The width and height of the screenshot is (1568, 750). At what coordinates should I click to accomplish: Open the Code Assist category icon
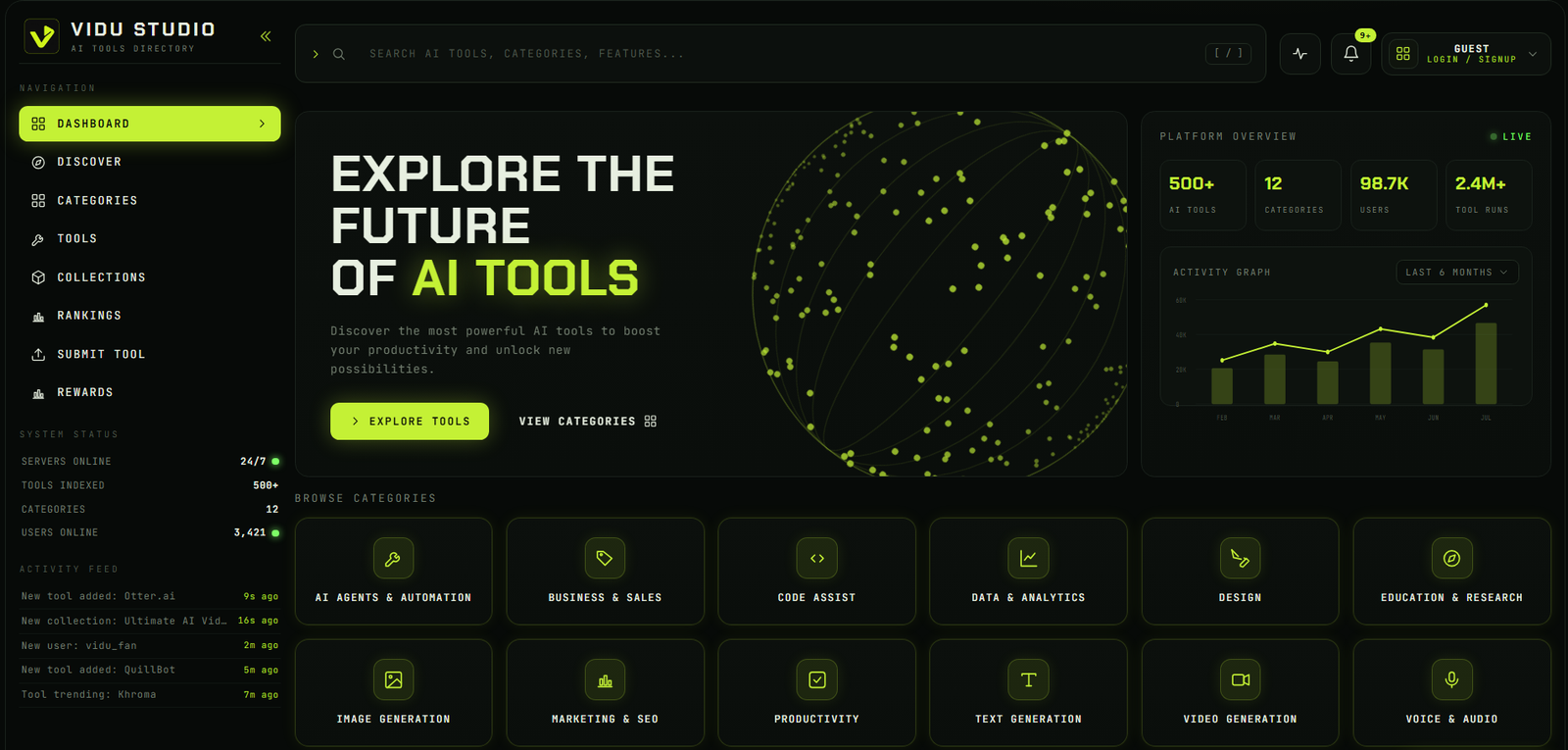(816, 558)
